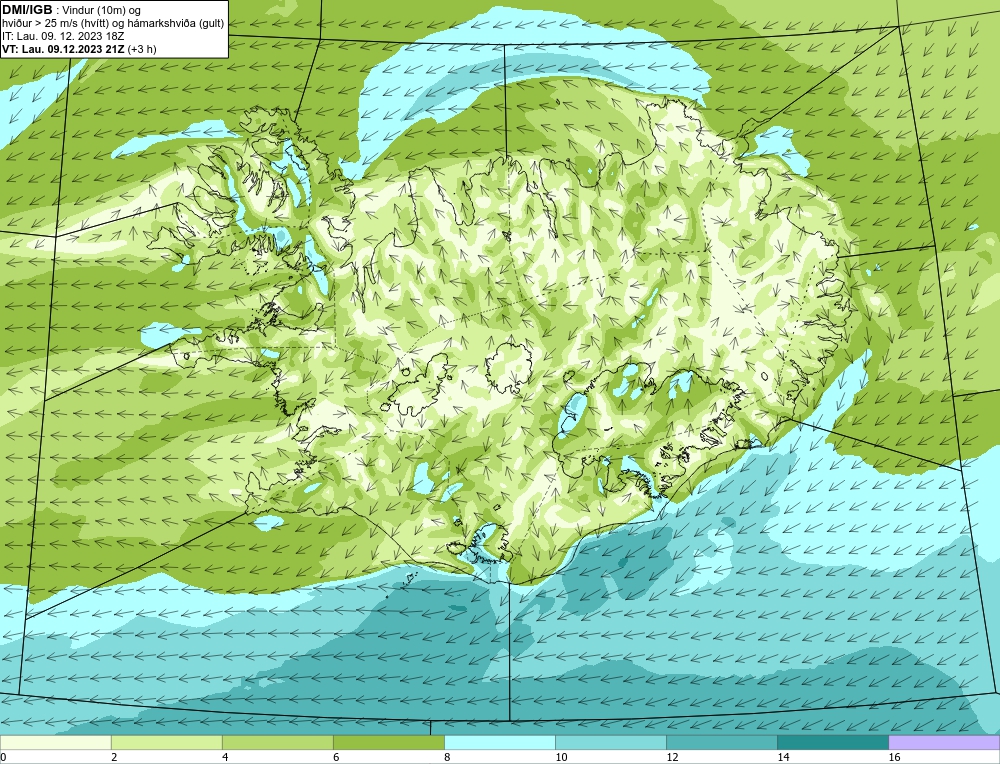1000x764 pixels.
Task: Click the 6–8 m/s dark green legend swatch
Action: tap(388, 742)
